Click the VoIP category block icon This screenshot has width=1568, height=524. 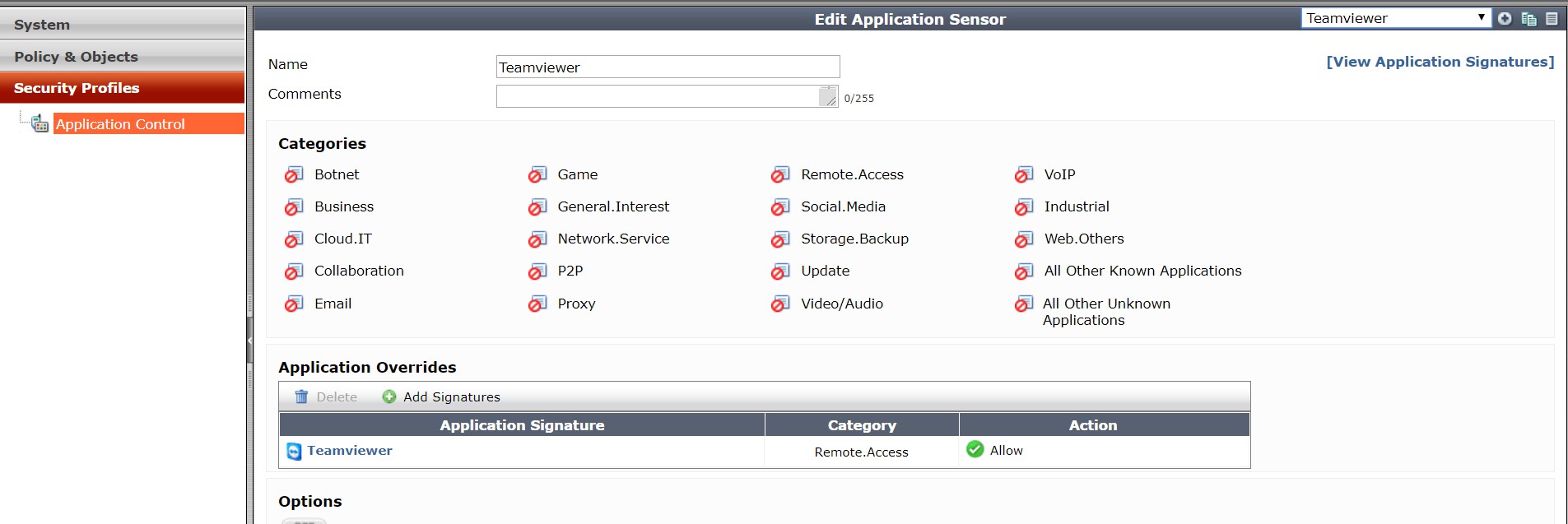coord(1024,175)
